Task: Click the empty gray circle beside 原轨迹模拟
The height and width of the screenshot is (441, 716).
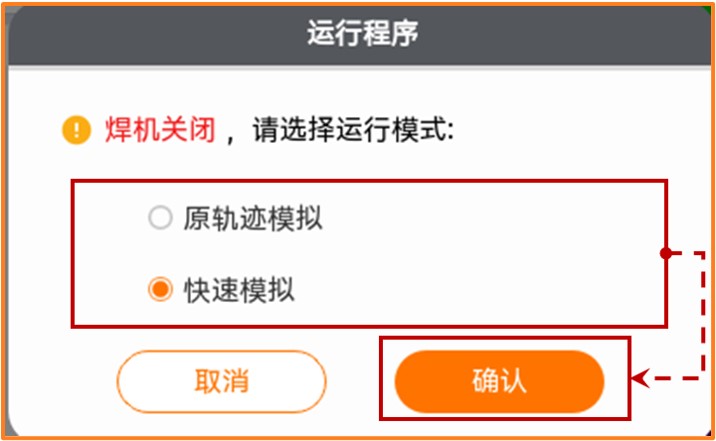Action: pos(160,217)
